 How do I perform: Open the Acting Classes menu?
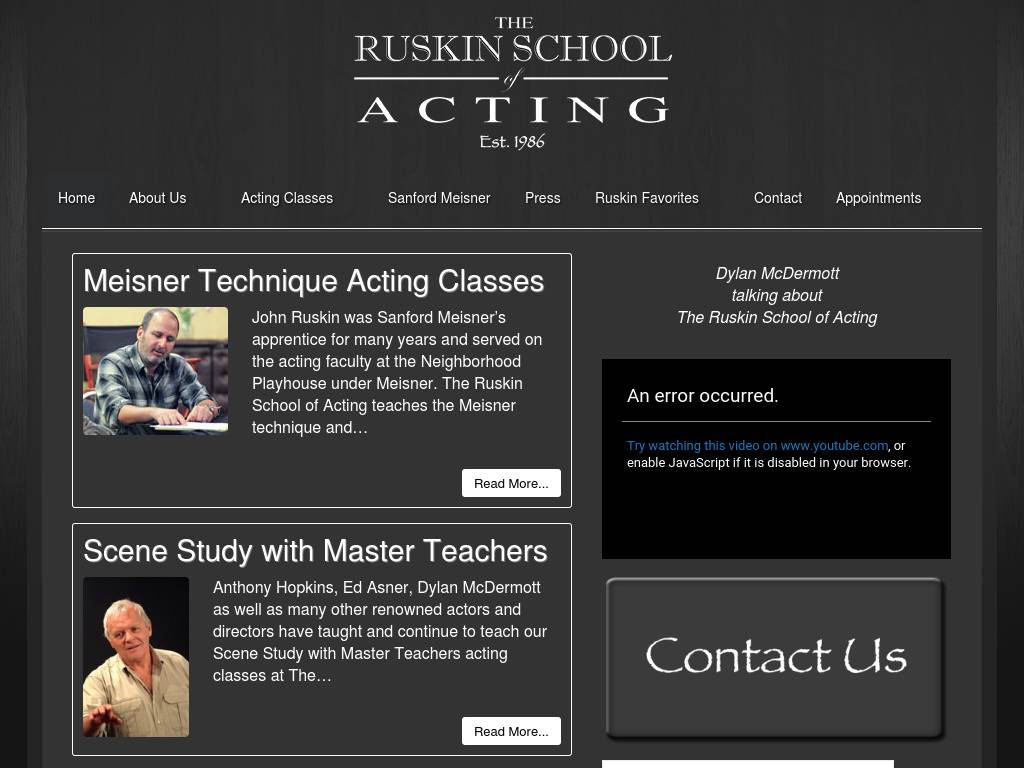click(287, 198)
